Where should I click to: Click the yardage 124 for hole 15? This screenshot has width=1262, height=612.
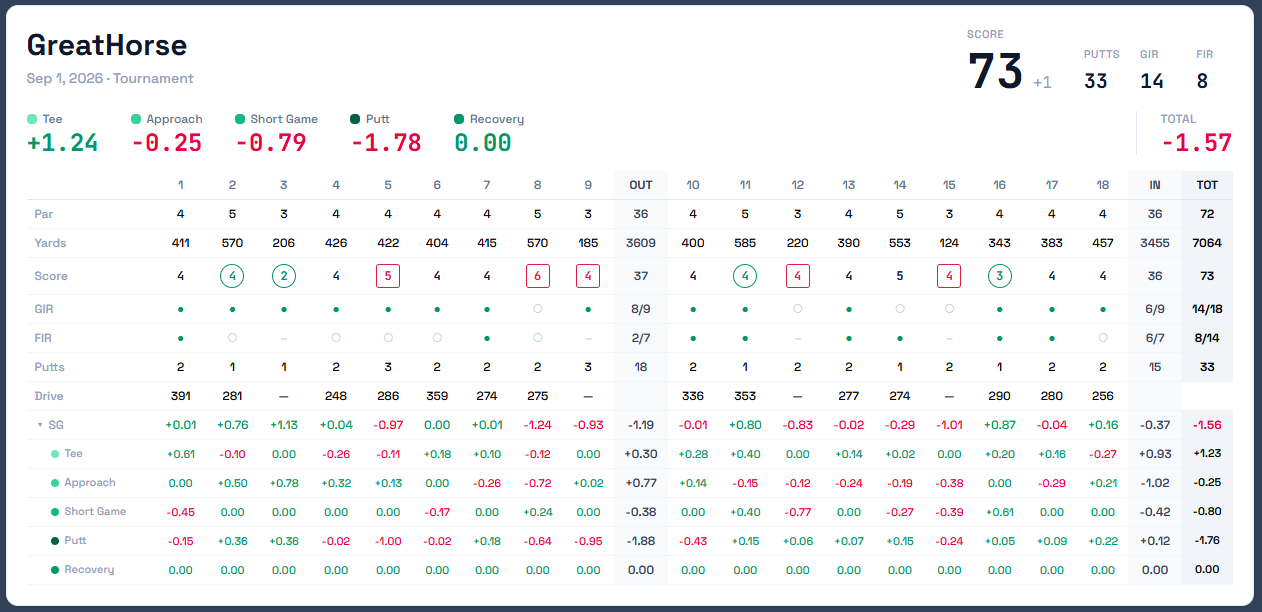click(949, 243)
